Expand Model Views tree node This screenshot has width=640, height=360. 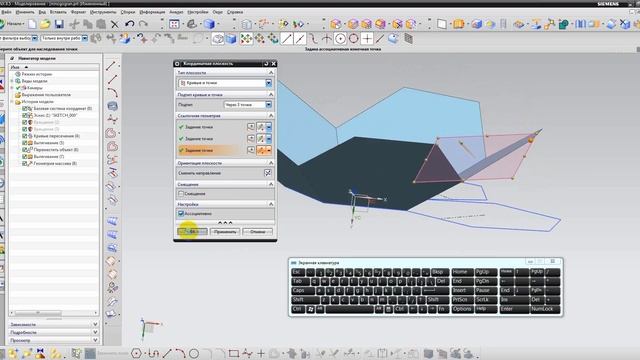(x=12, y=81)
